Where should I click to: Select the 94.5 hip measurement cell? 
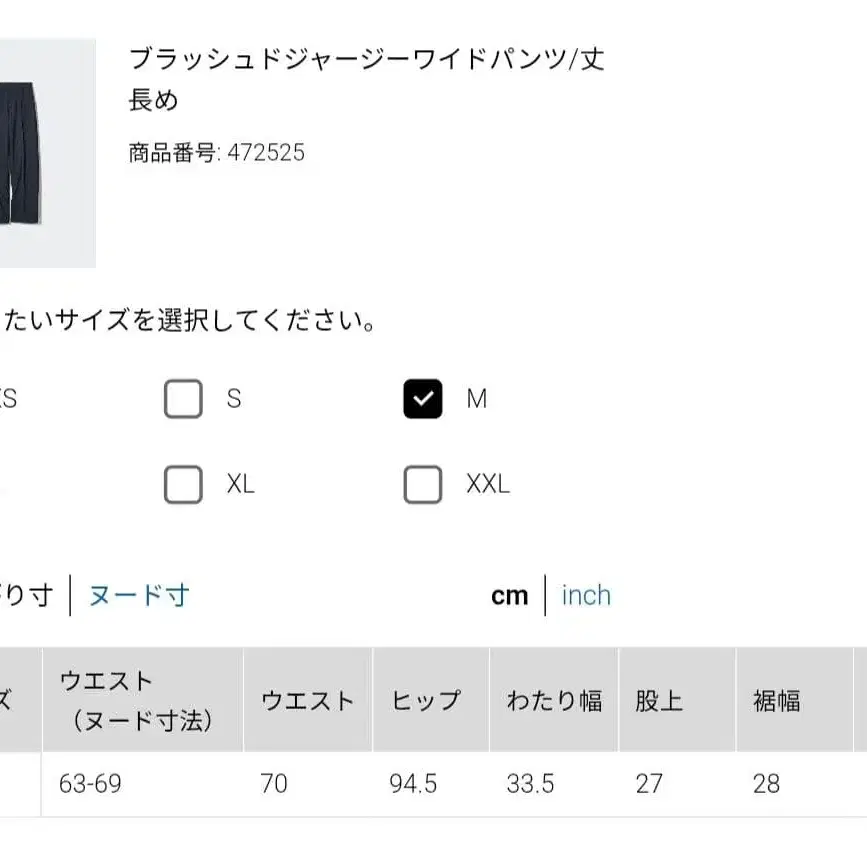[413, 783]
